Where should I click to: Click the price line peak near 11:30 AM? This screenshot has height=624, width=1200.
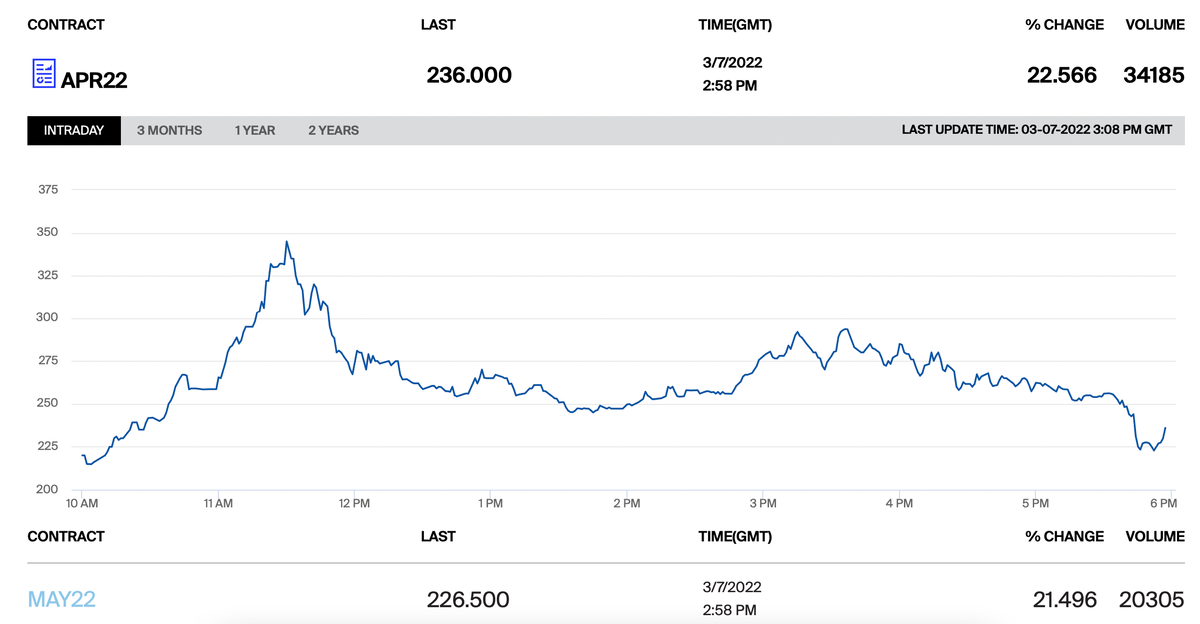point(286,242)
